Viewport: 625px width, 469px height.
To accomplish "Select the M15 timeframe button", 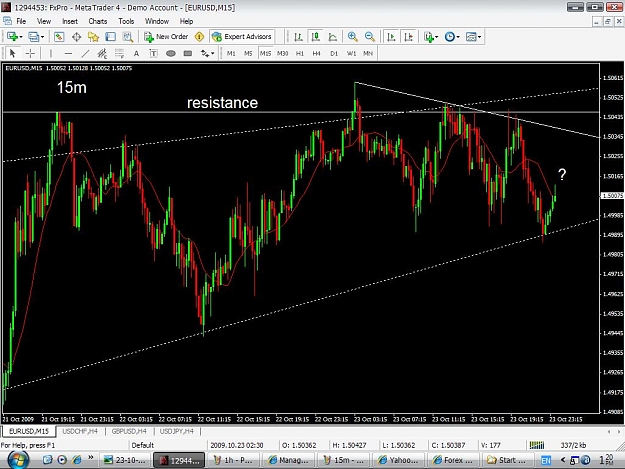I will [265, 53].
